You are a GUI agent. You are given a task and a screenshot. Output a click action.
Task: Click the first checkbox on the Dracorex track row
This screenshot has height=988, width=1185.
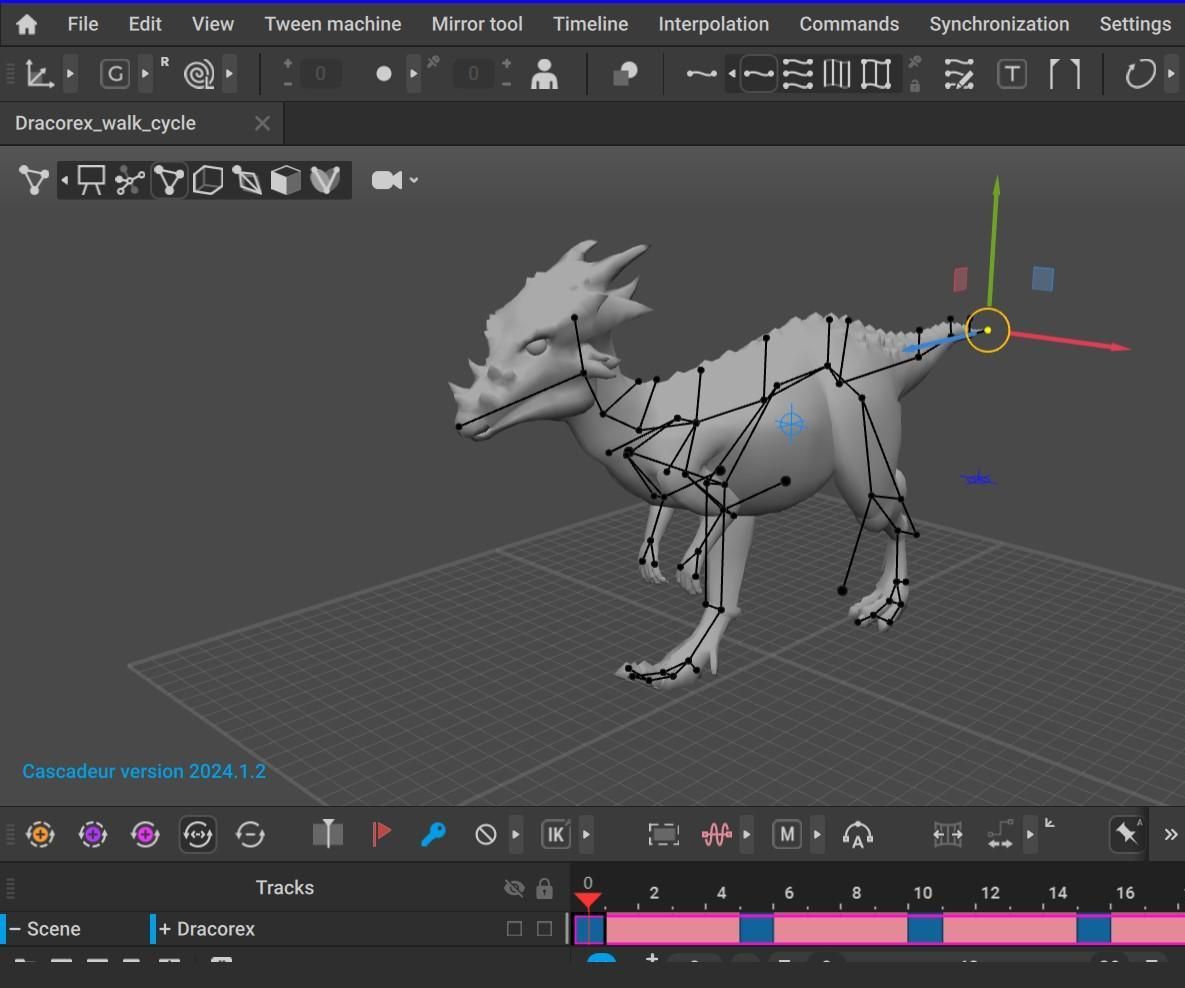(x=513, y=928)
